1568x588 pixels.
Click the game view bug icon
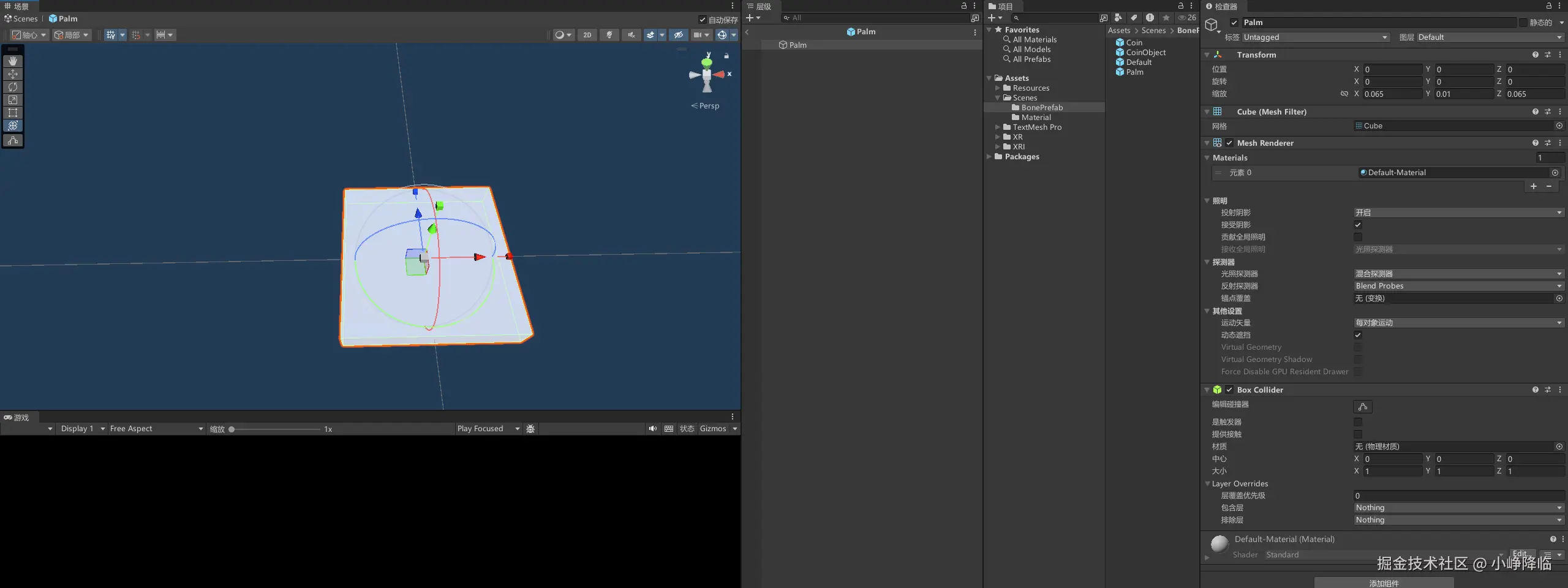pos(530,429)
